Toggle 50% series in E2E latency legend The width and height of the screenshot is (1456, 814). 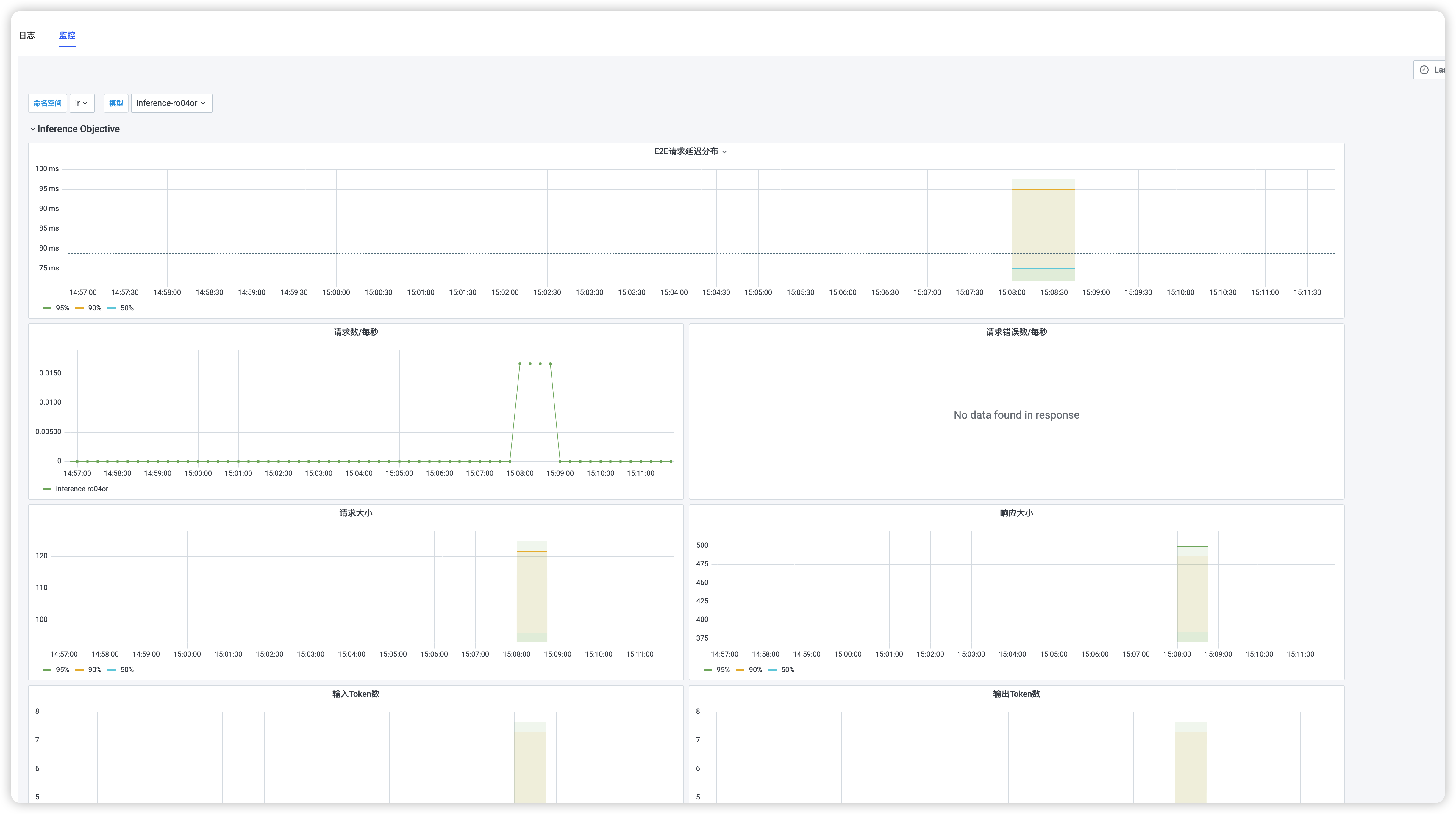pyautogui.click(x=126, y=308)
